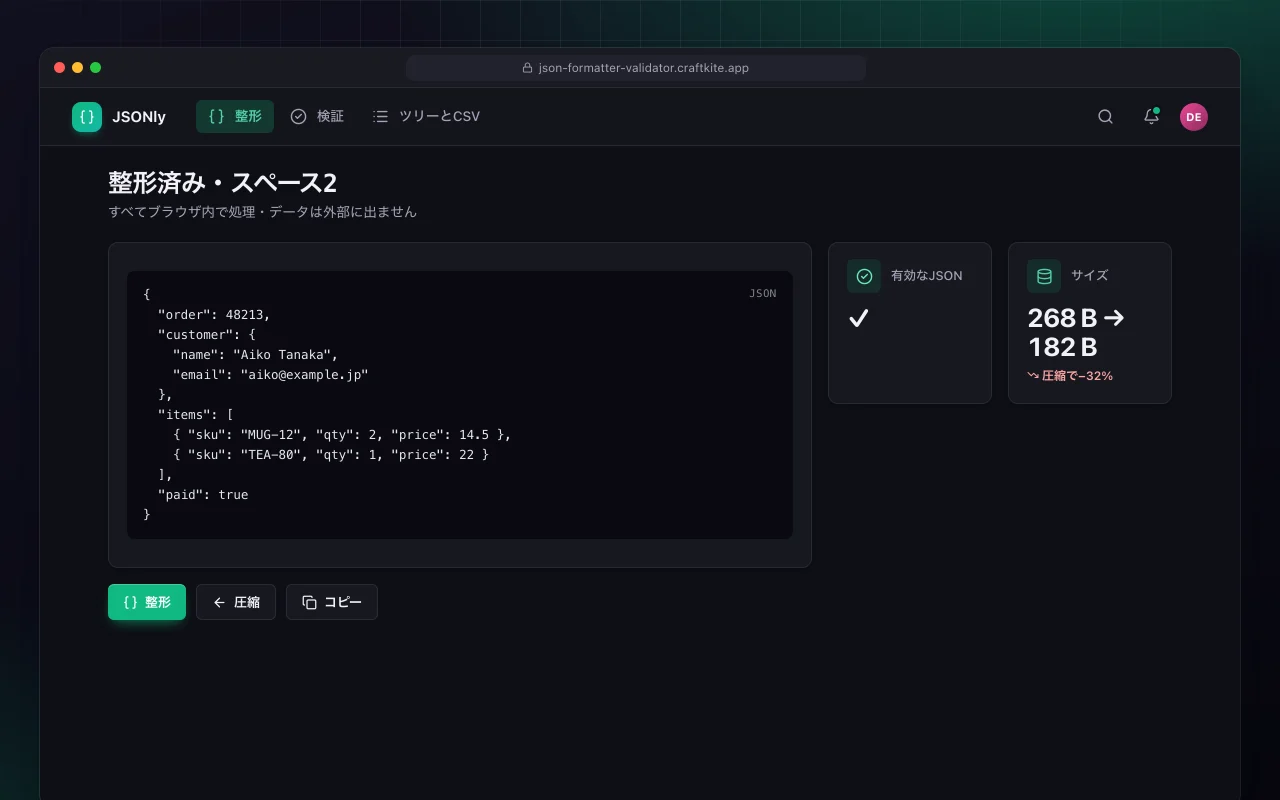
Task: Click the TEA-80 item line
Action: (331, 454)
